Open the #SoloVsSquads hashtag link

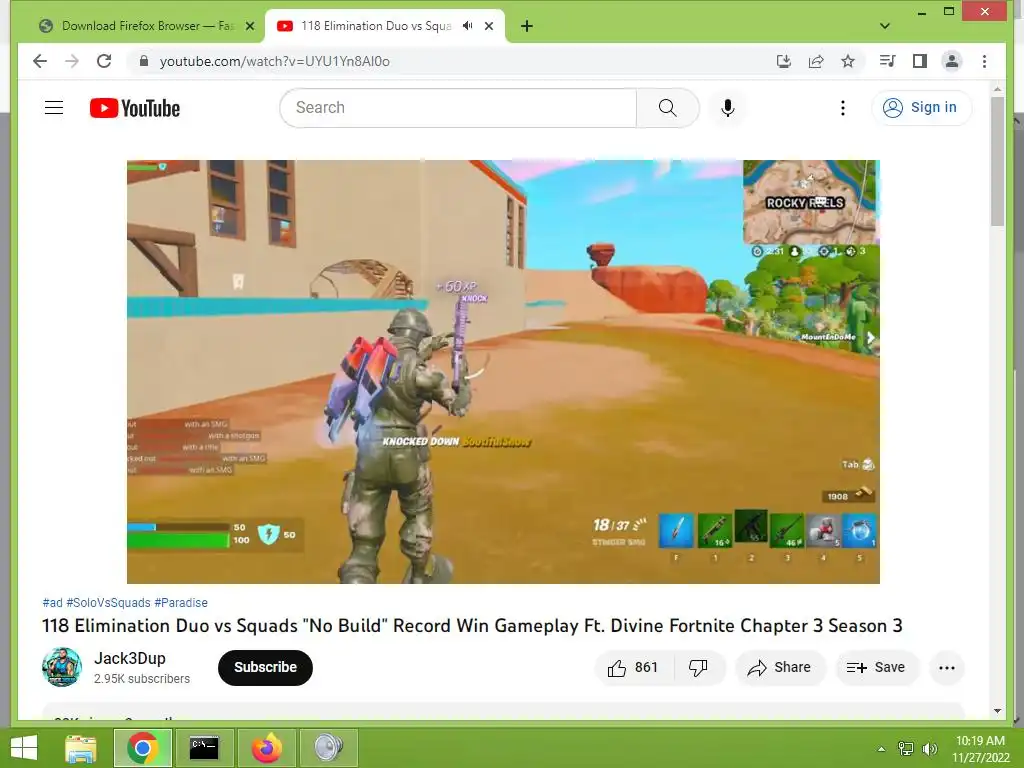tap(108, 603)
